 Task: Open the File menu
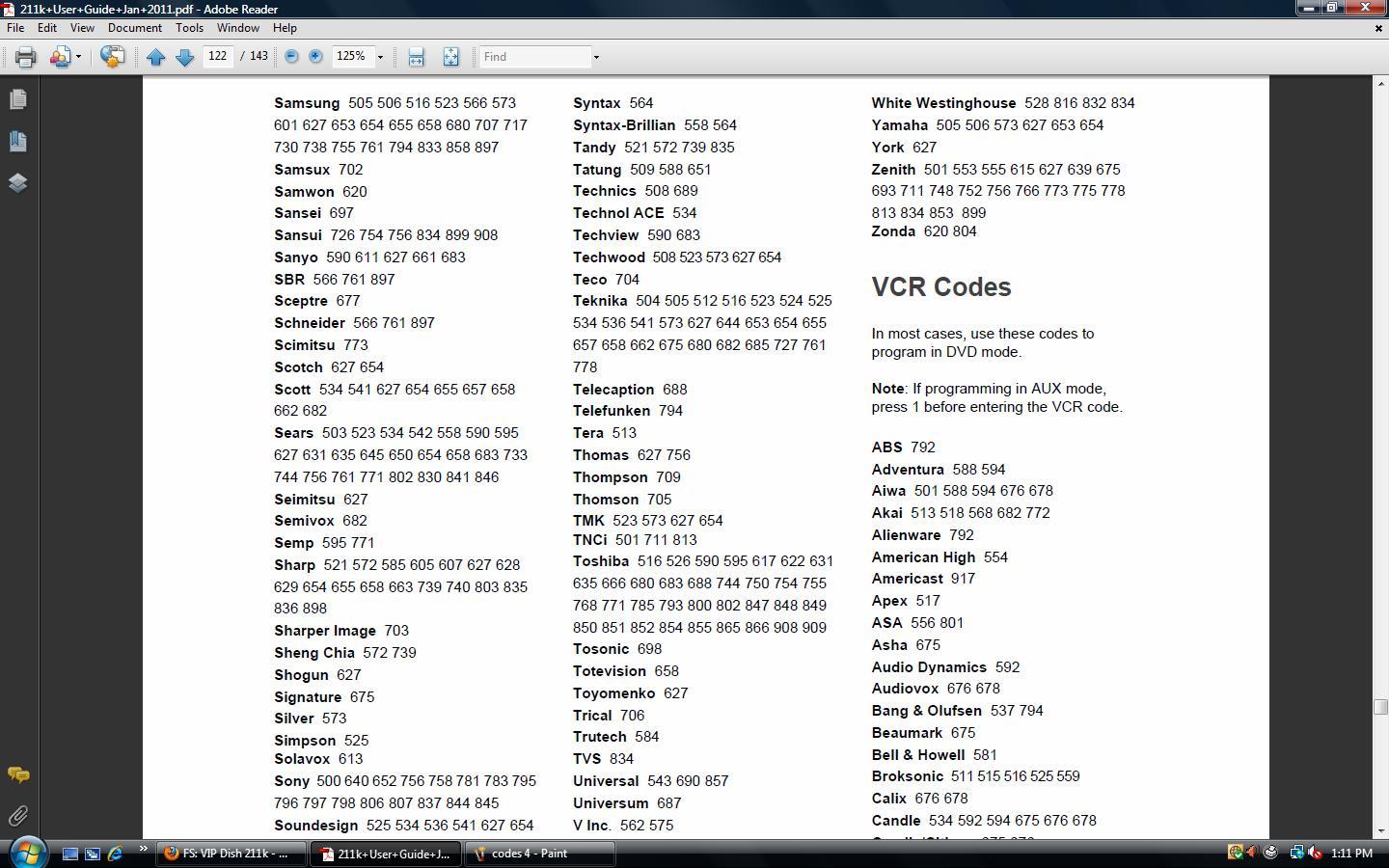click(x=15, y=28)
